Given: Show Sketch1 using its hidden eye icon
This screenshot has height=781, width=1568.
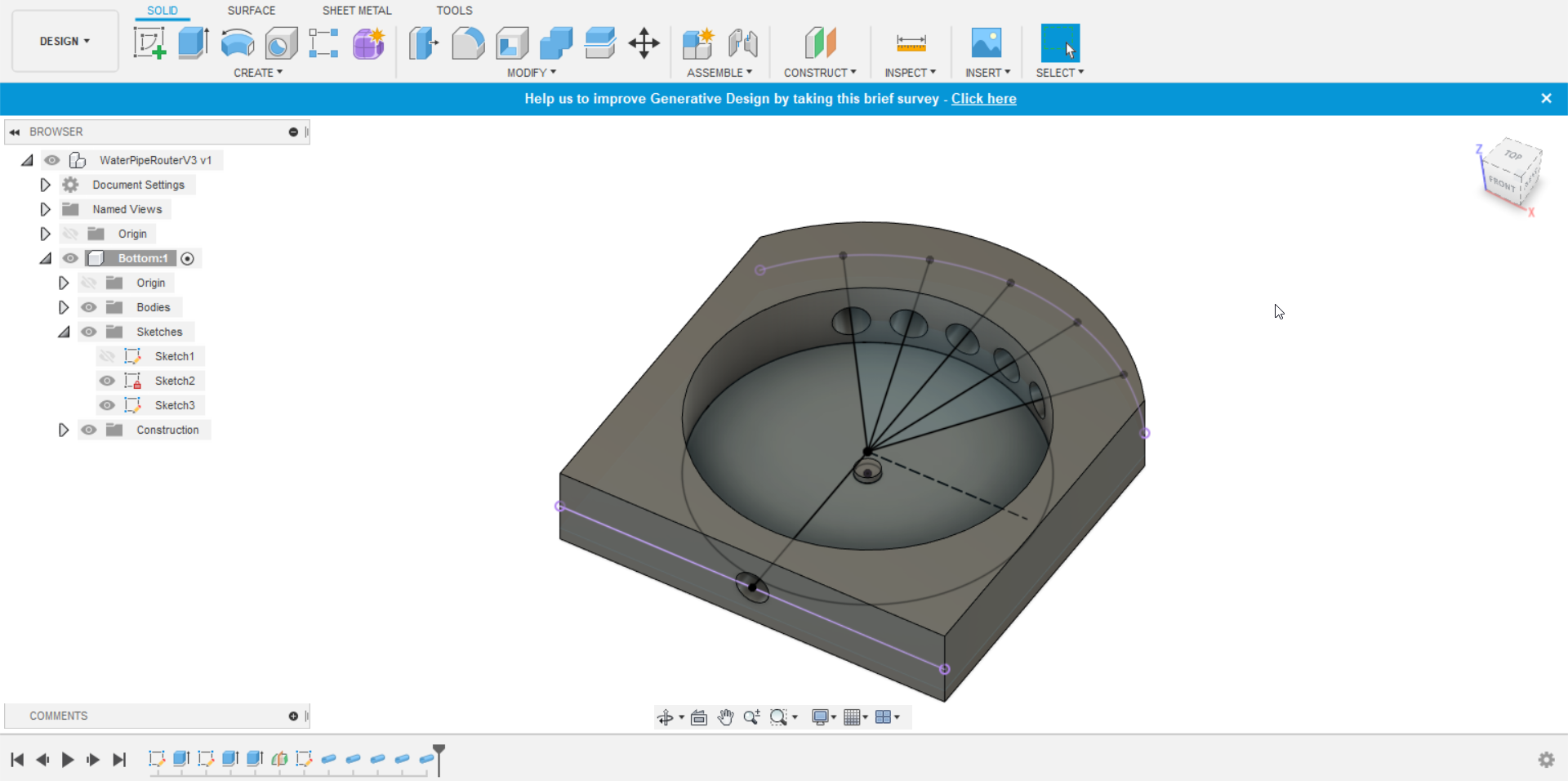Looking at the screenshot, I should 107,356.
